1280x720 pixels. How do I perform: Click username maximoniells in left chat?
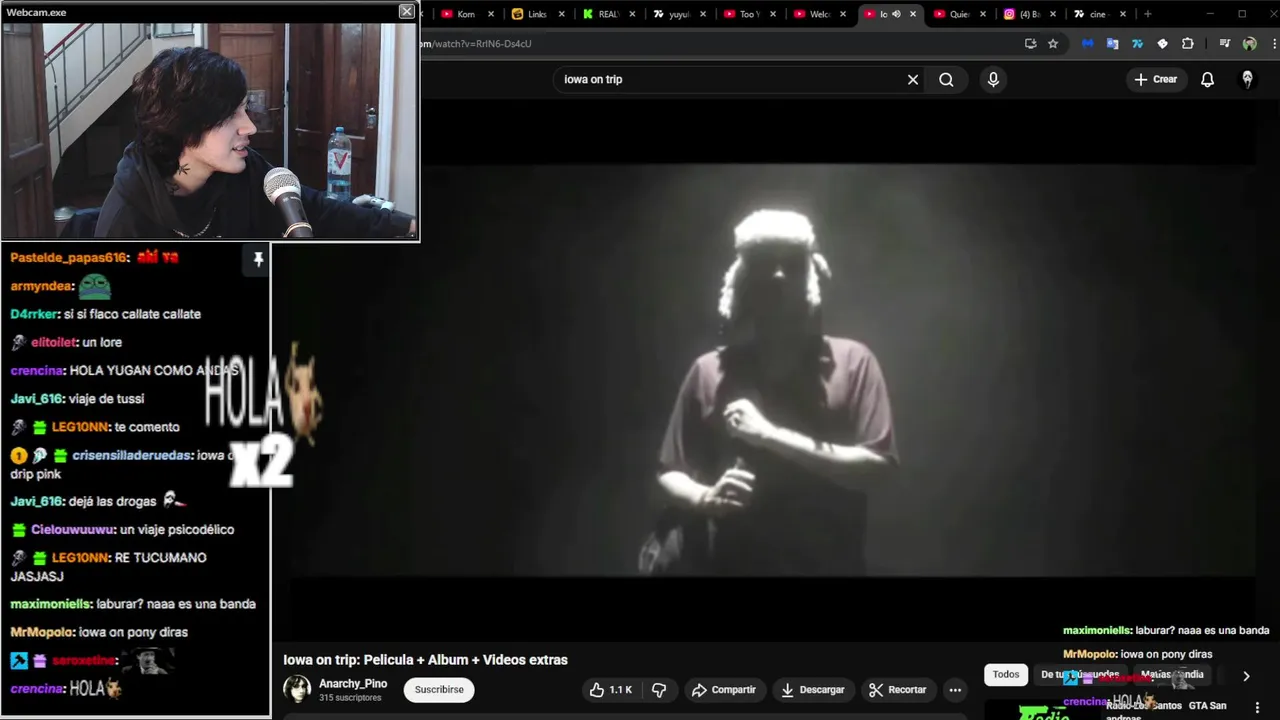coord(51,604)
